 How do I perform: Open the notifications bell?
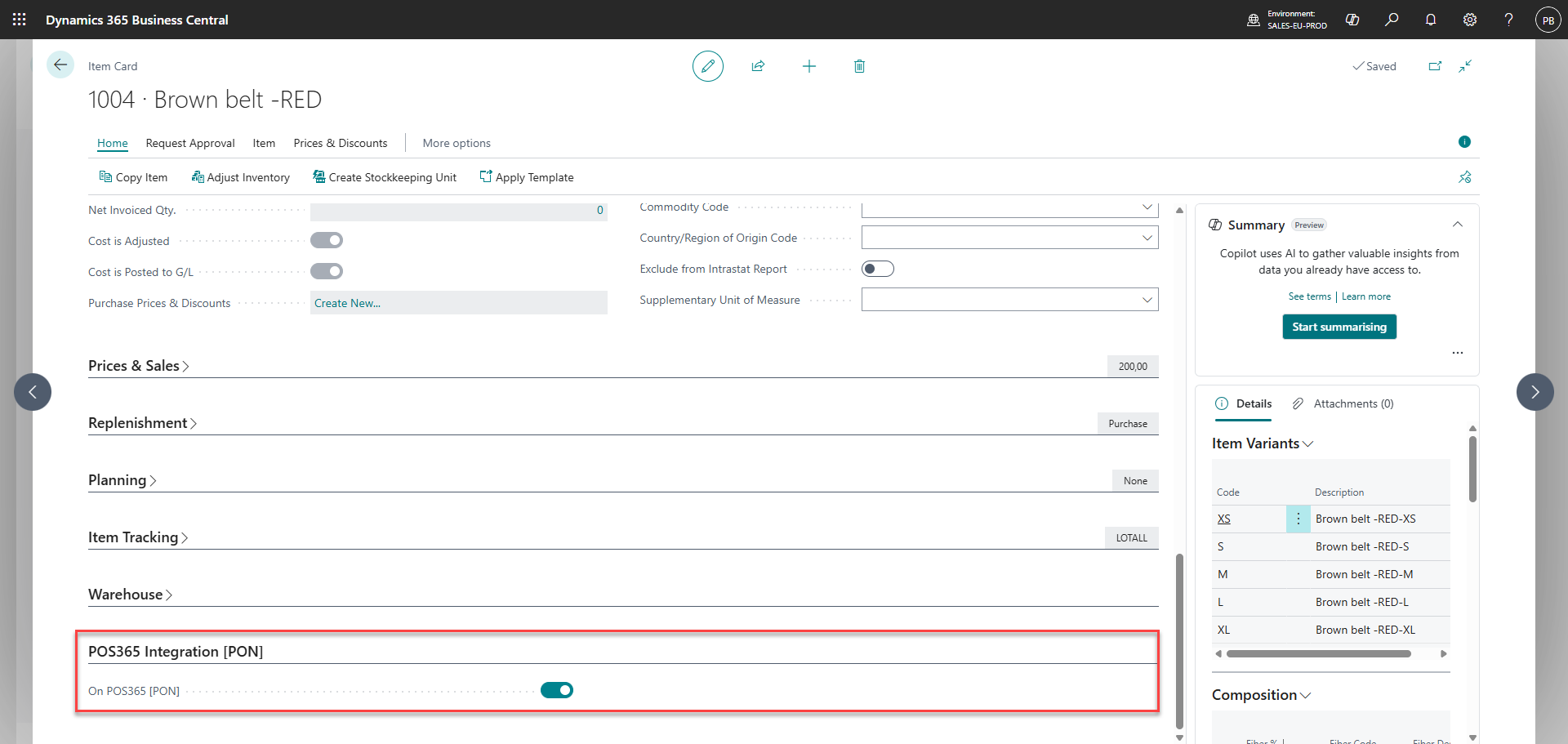[x=1431, y=20]
